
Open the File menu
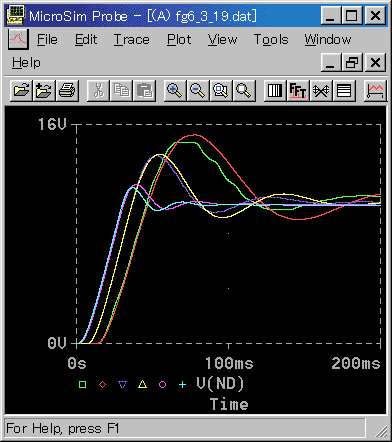coord(47,40)
